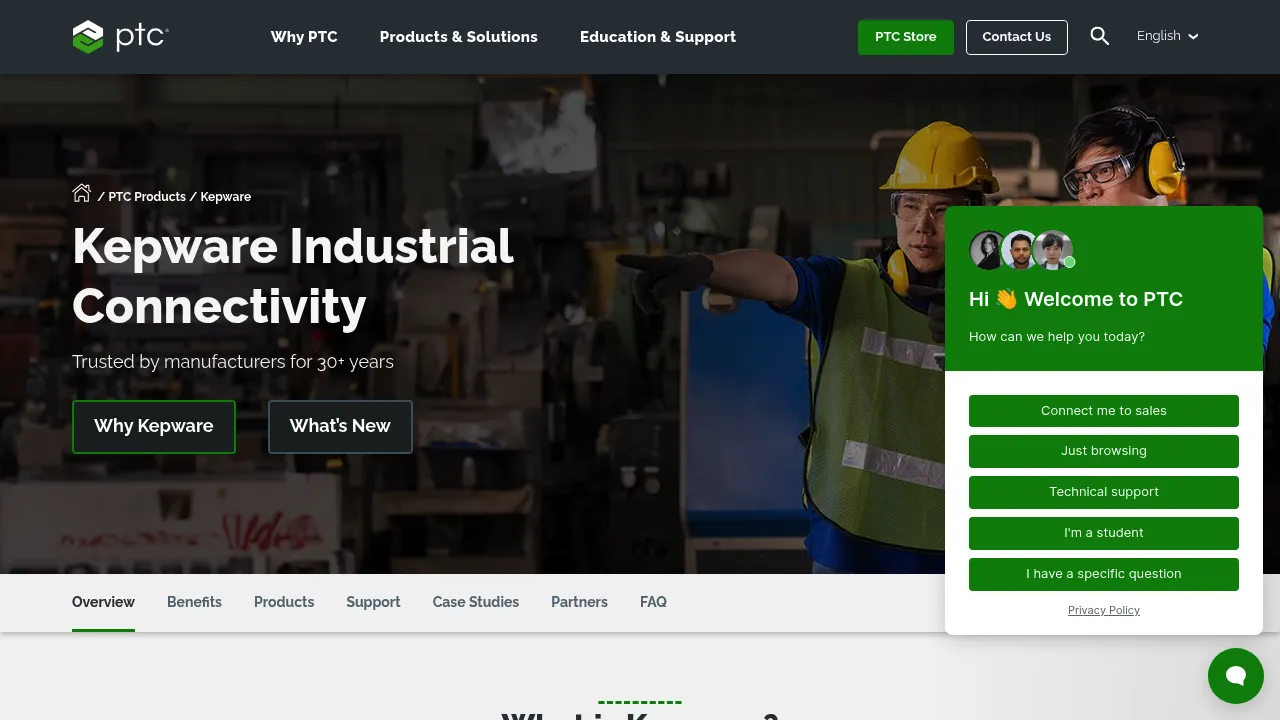
Task: Choose Connect me to sales
Action: [x=1104, y=411]
